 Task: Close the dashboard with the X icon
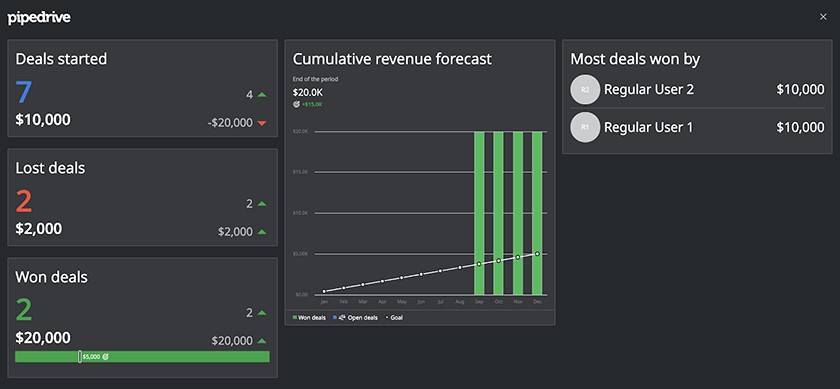823,17
